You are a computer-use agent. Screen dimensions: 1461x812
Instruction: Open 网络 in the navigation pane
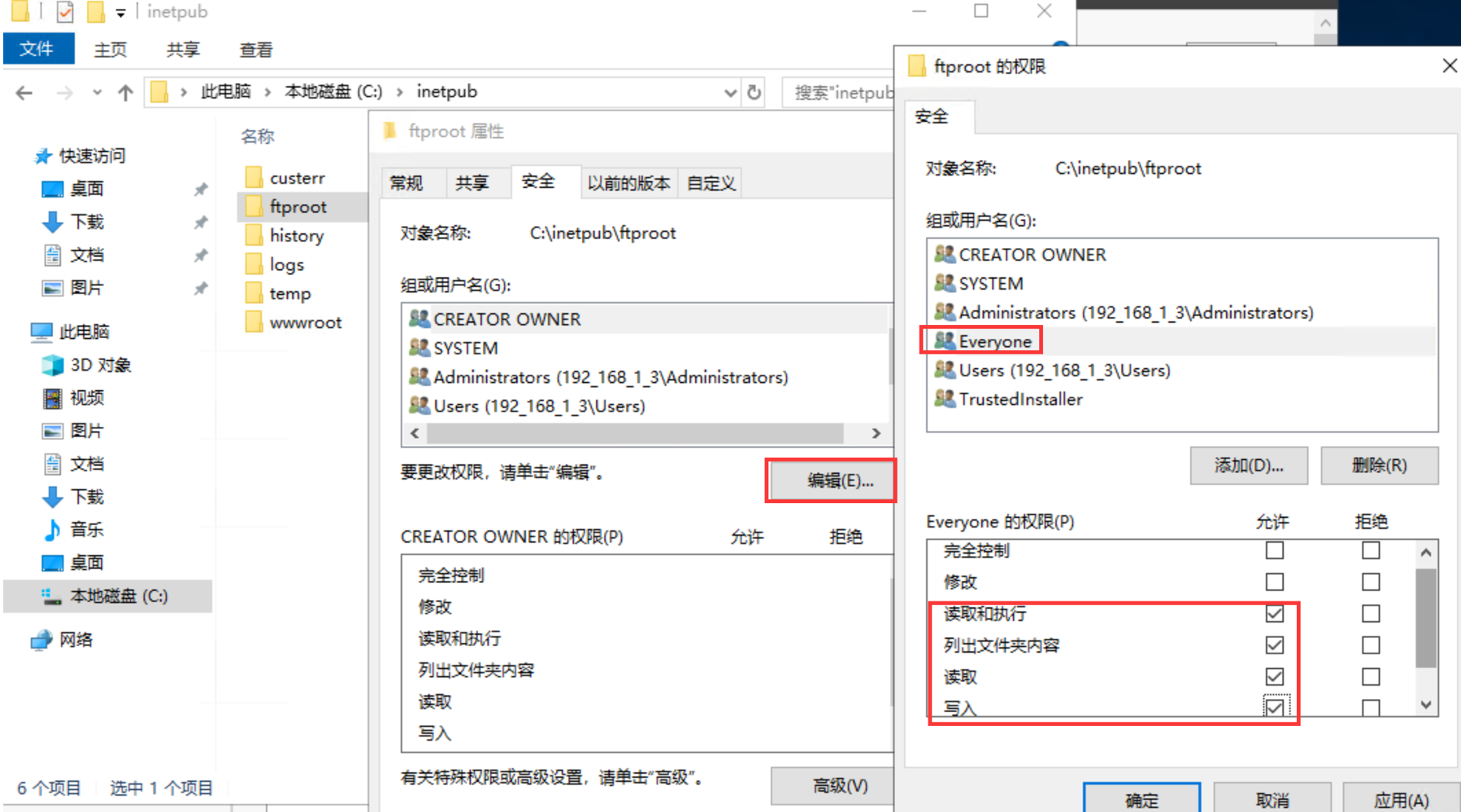click(63, 640)
